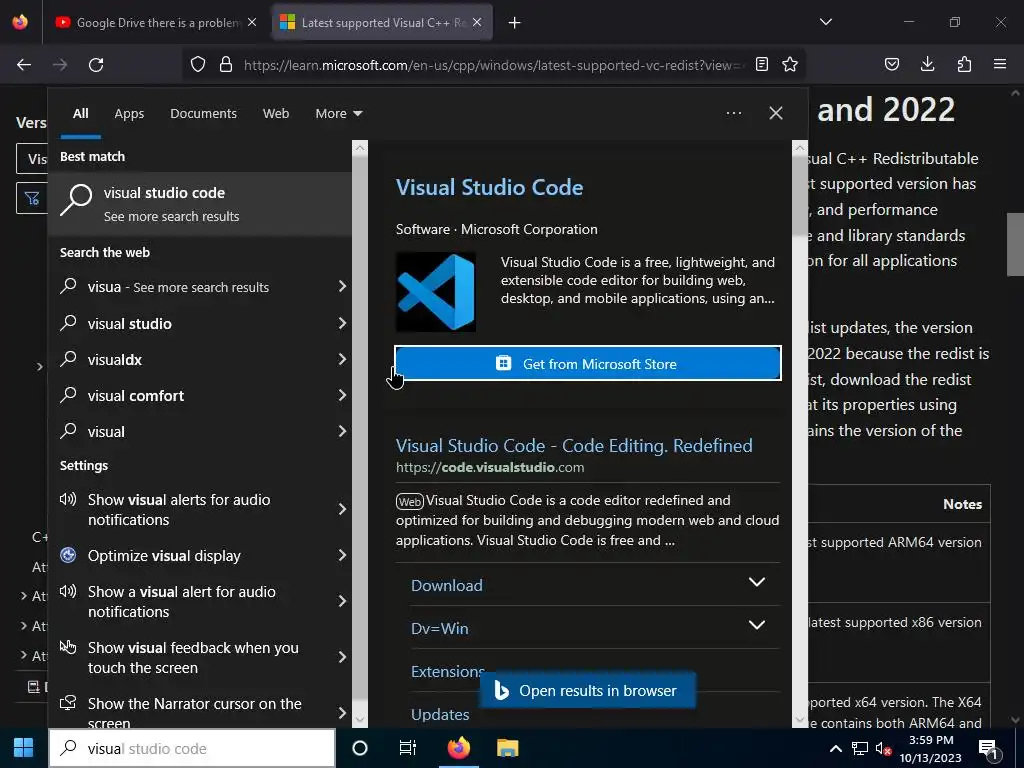
Task: Click the taskbar search box
Action: coord(192,748)
